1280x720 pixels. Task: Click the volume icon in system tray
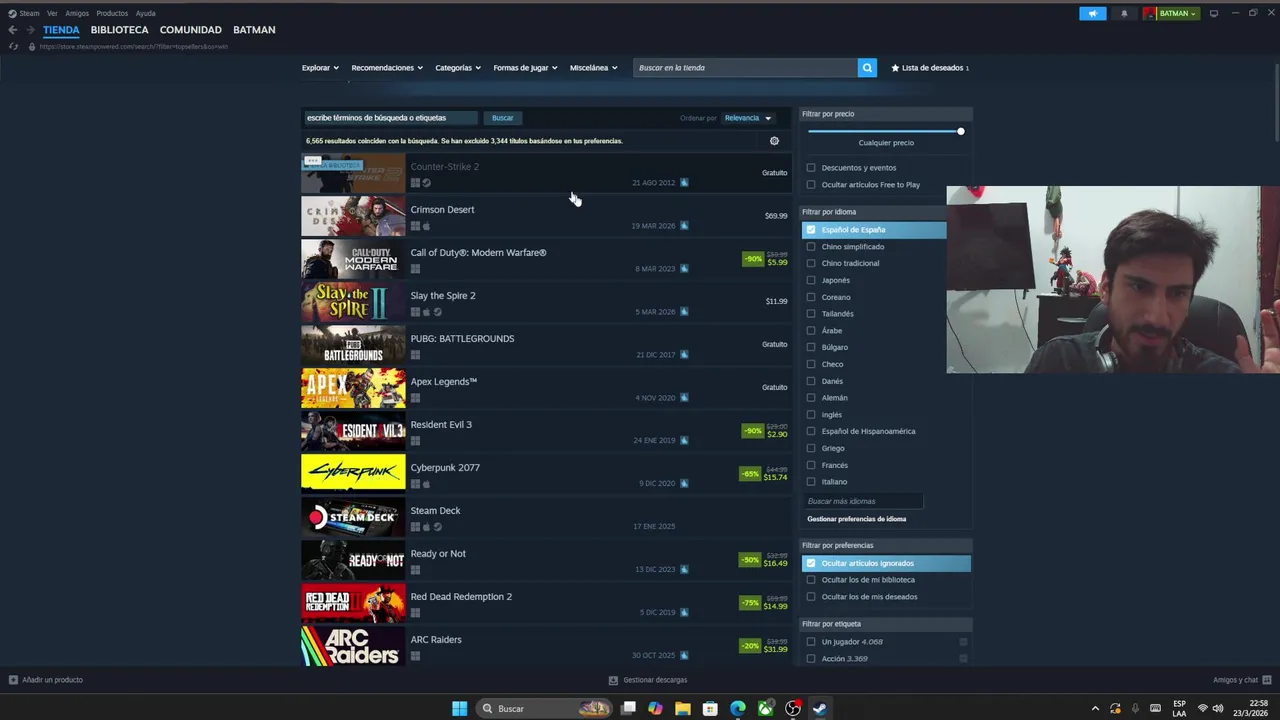(x=1218, y=708)
